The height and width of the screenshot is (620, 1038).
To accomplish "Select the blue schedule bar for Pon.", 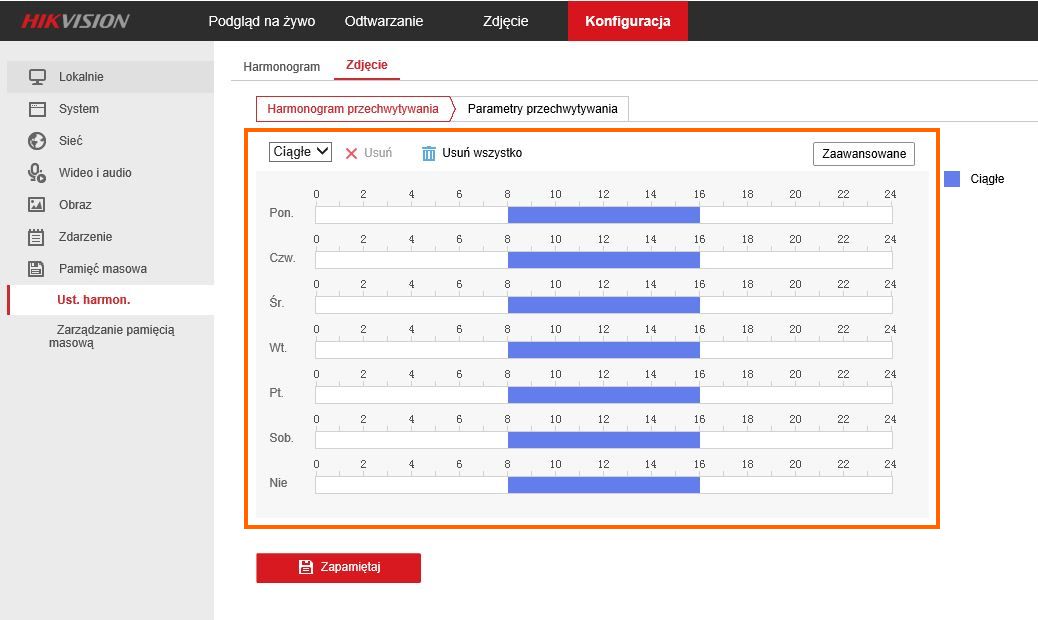I will pos(603,215).
